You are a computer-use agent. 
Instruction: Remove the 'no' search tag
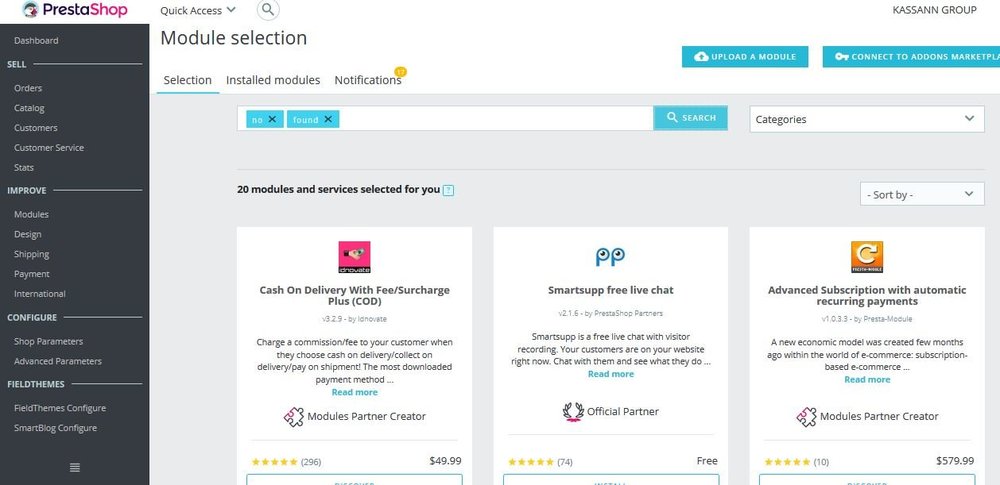(x=272, y=119)
